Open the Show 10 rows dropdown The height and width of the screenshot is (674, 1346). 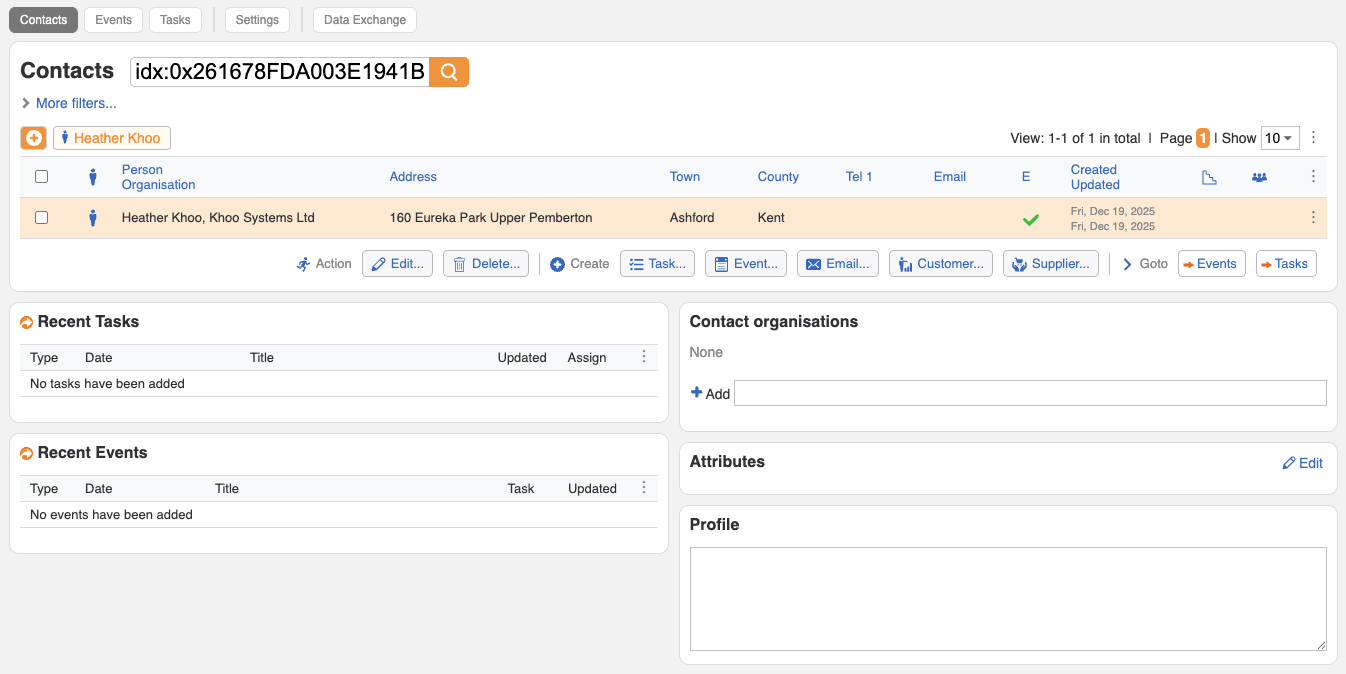tap(1279, 138)
